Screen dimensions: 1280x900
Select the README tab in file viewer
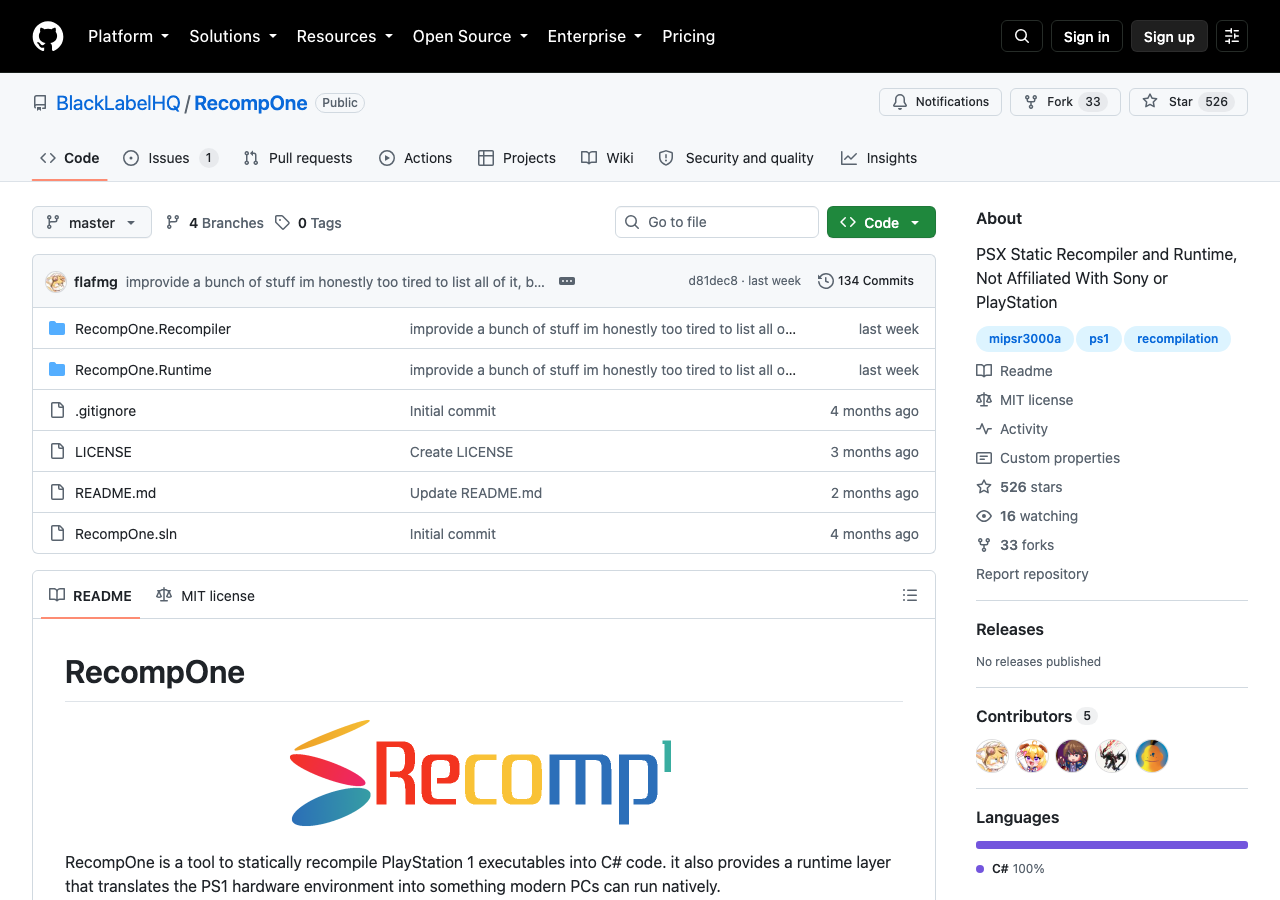coord(90,595)
